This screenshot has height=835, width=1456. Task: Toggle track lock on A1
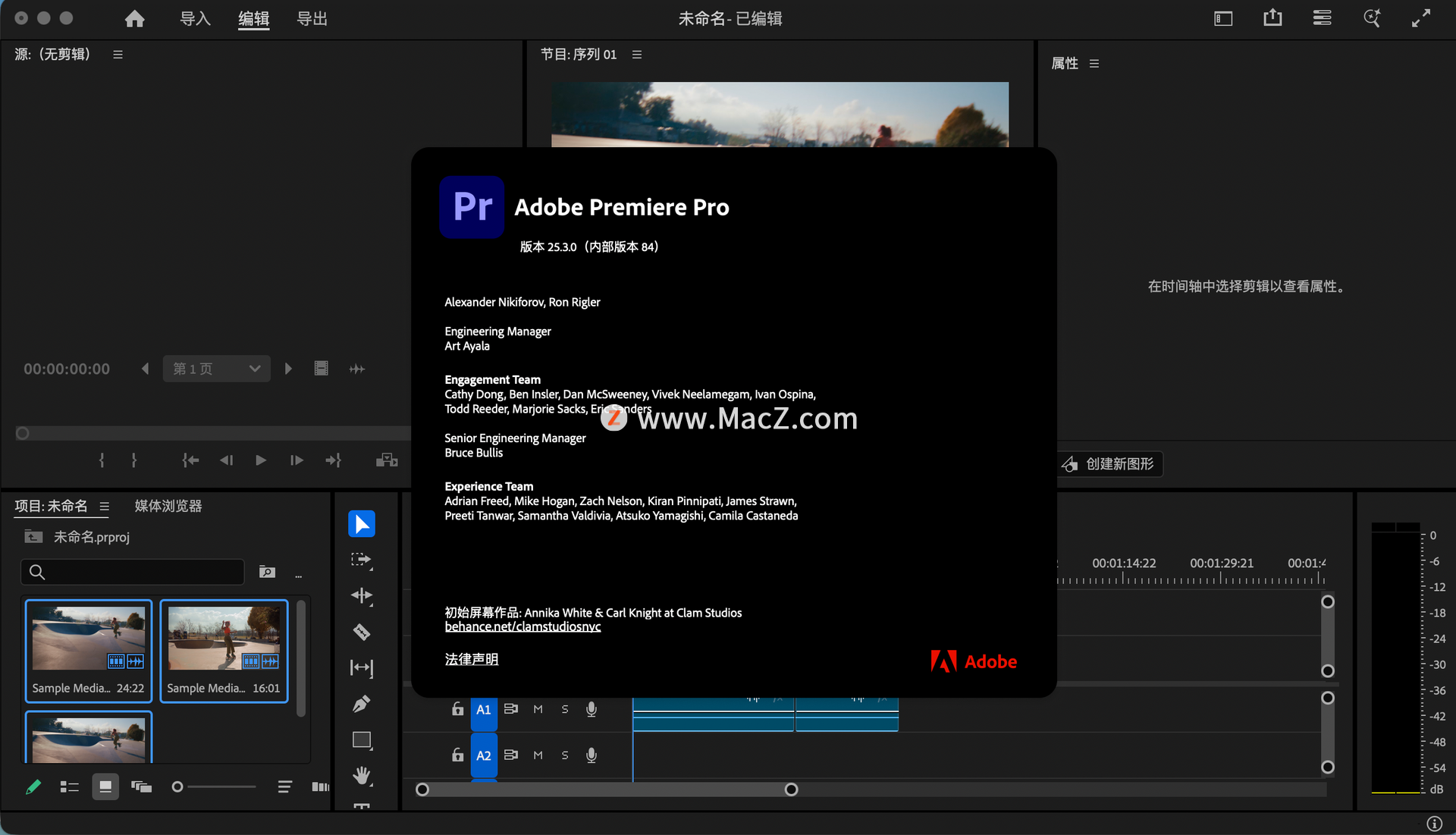point(457,709)
